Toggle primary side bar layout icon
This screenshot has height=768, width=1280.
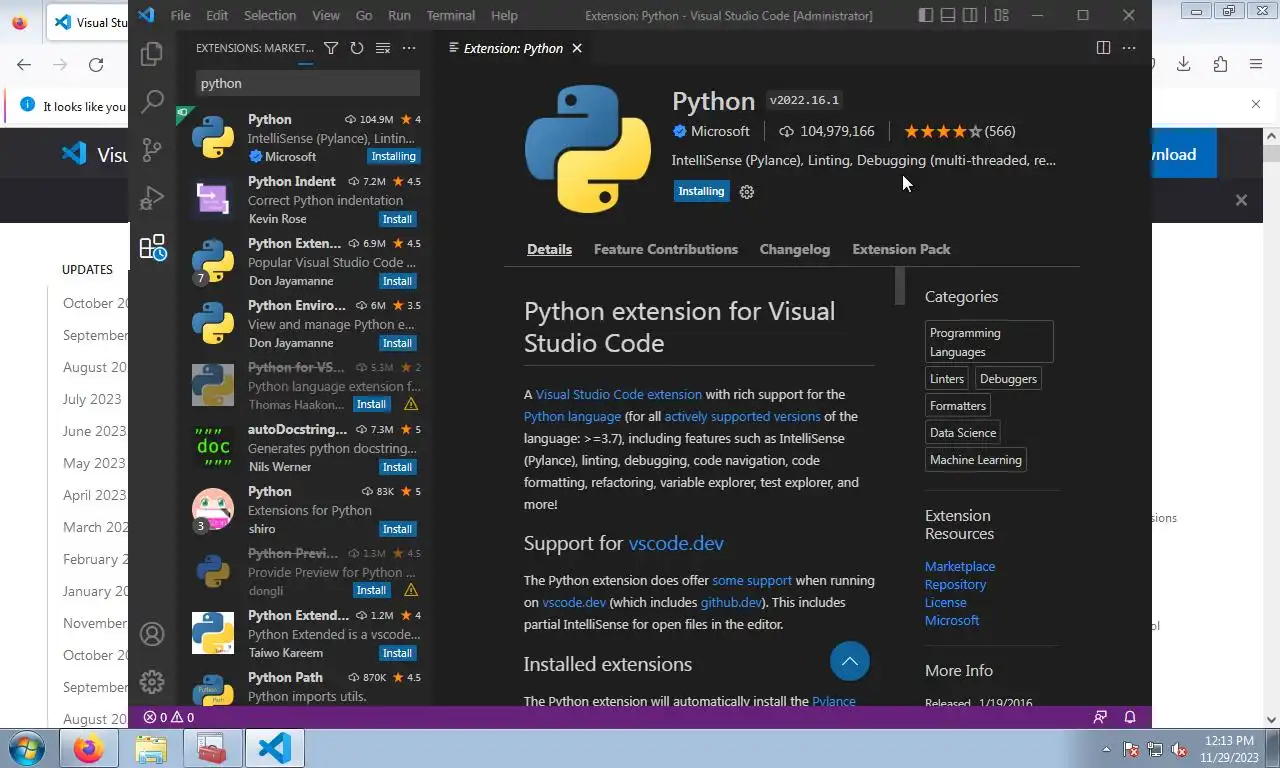(926, 15)
